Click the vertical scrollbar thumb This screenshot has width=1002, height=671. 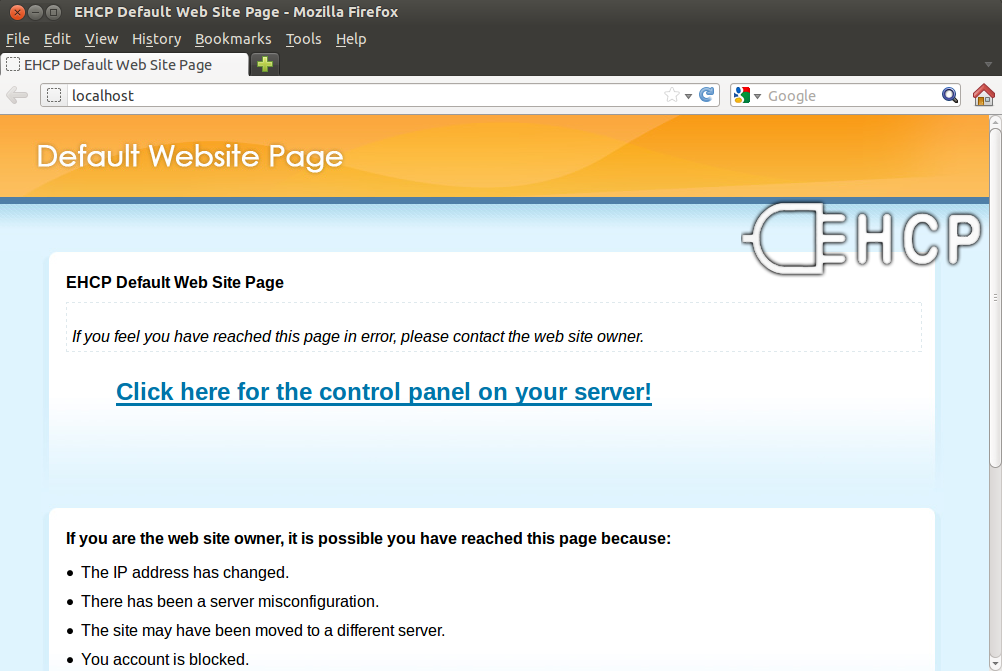(995, 298)
